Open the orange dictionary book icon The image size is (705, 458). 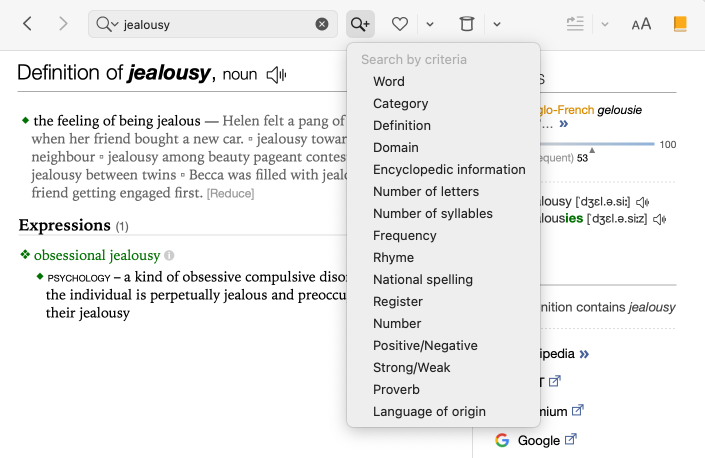pos(680,24)
